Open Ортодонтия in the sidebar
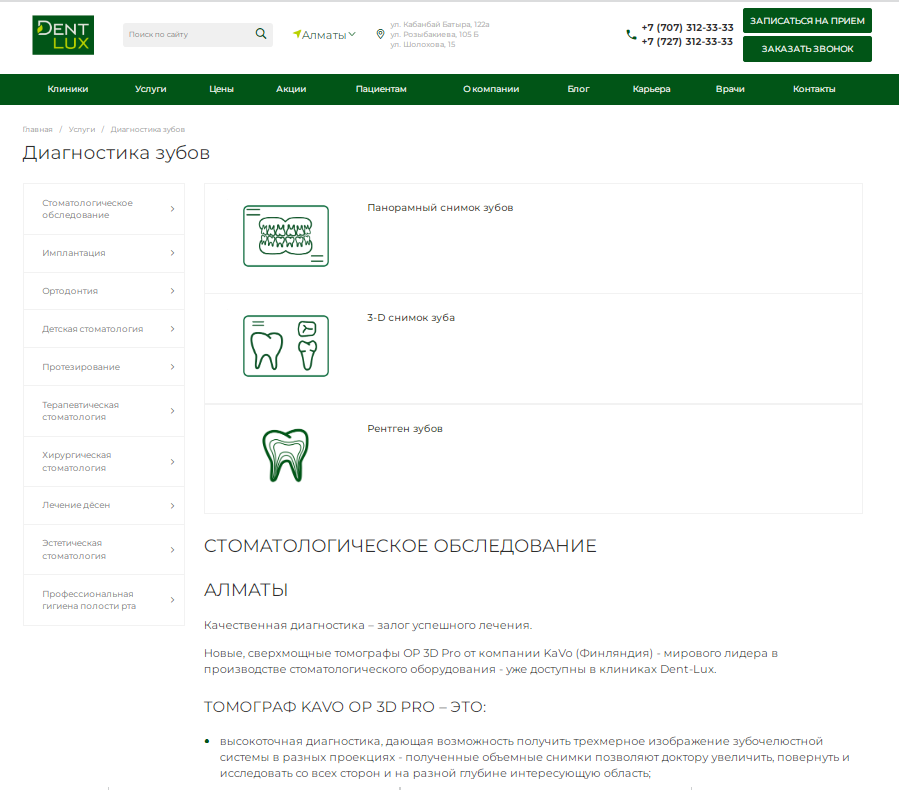The width and height of the screenshot is (899, 790). 70,291
